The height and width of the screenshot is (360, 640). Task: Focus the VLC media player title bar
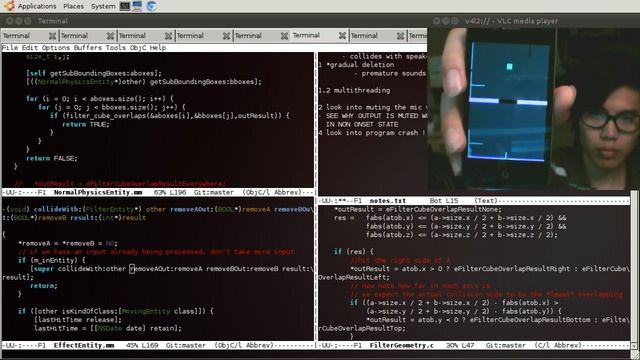coord(533,21)
